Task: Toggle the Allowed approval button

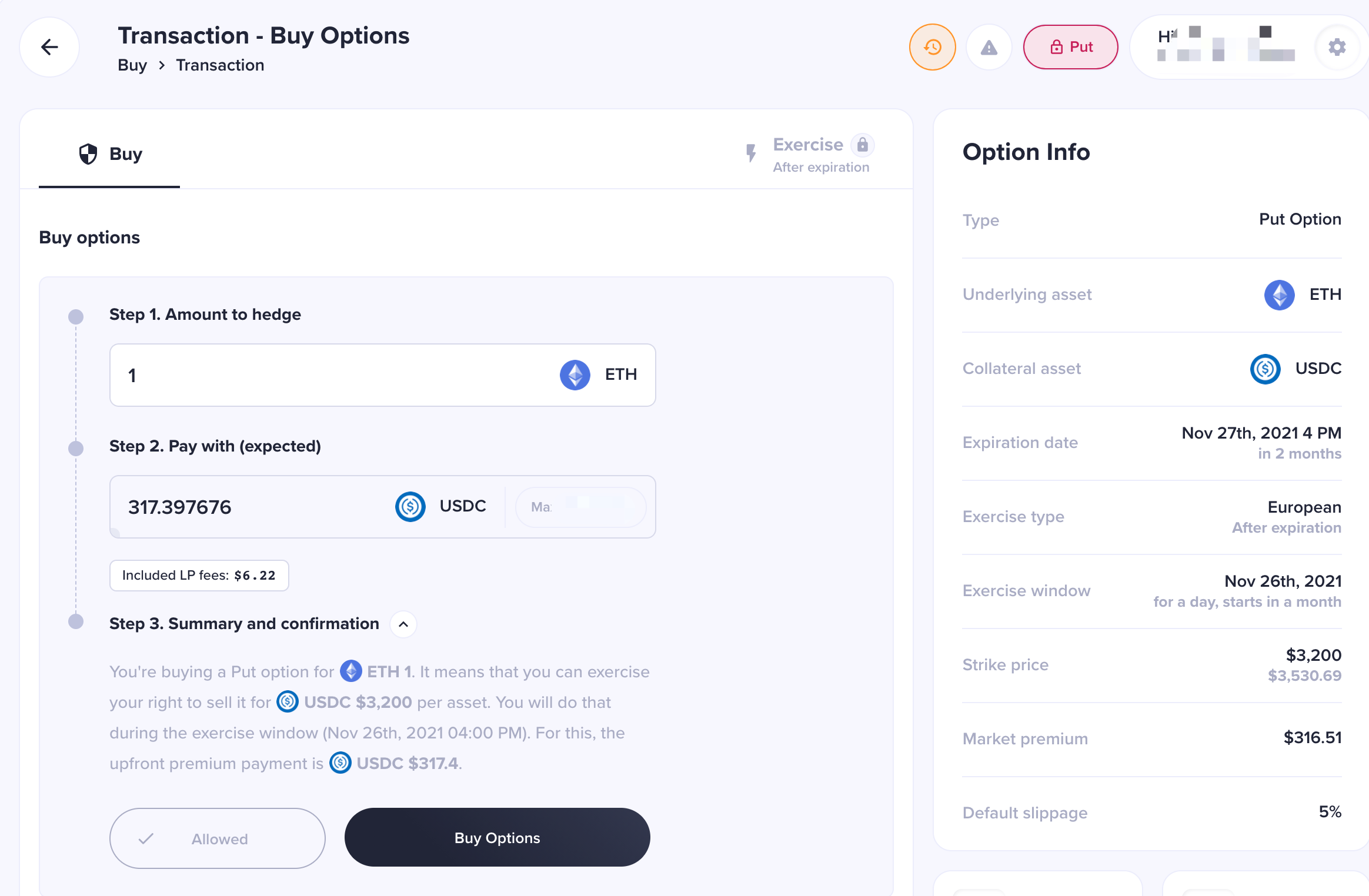Action: pos(218,838)
